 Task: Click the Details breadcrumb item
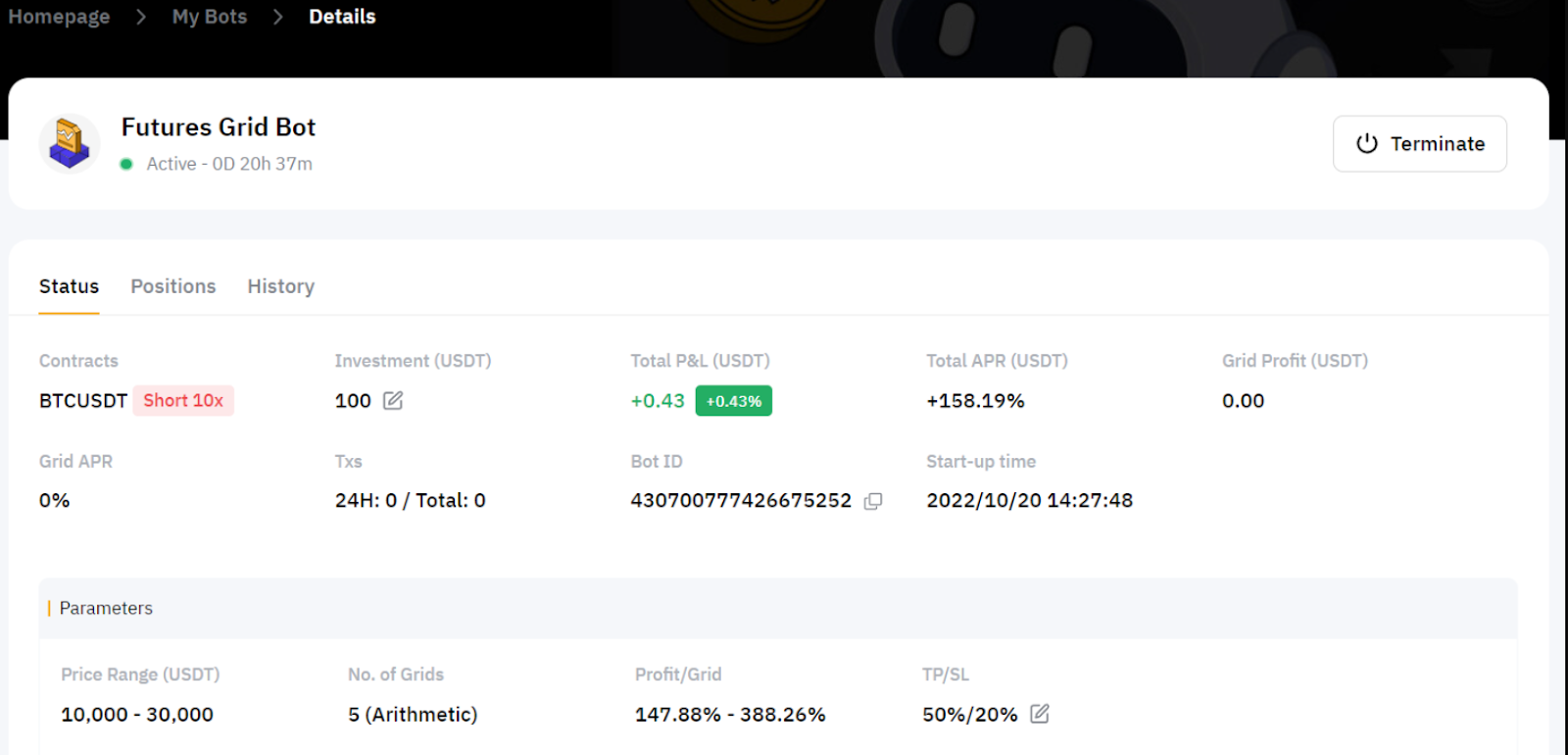[x=342, y=17]
